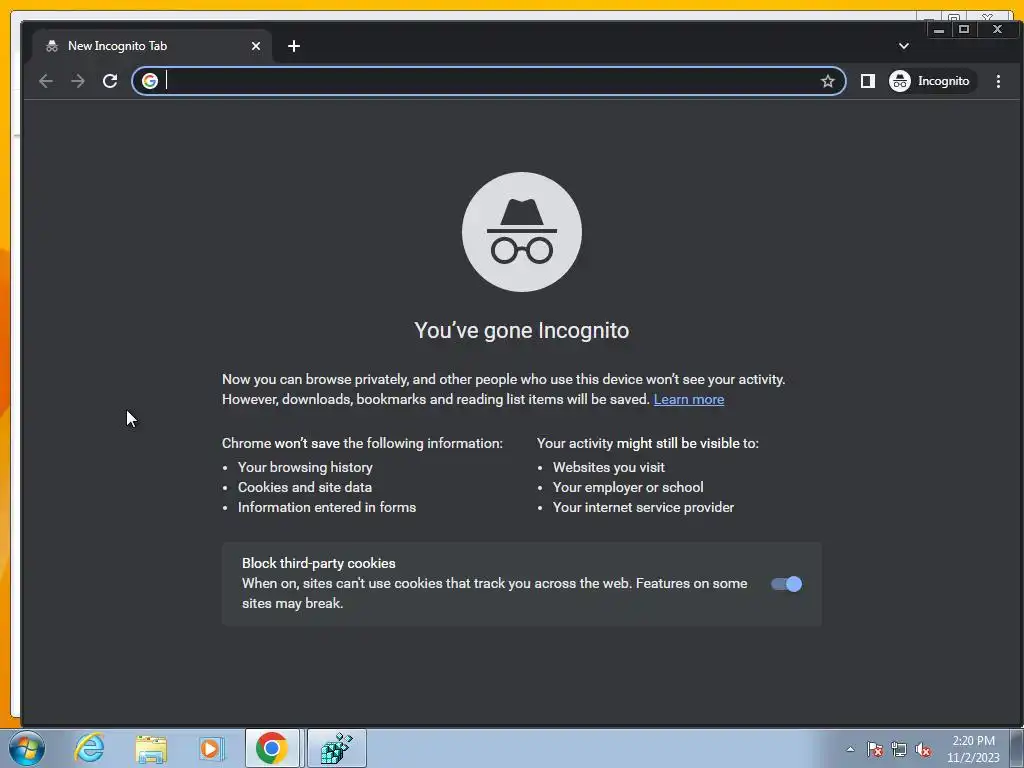Click the blue cubes taskbar app icon
This screenshot has height=768, width=1024.
[336, 748]
